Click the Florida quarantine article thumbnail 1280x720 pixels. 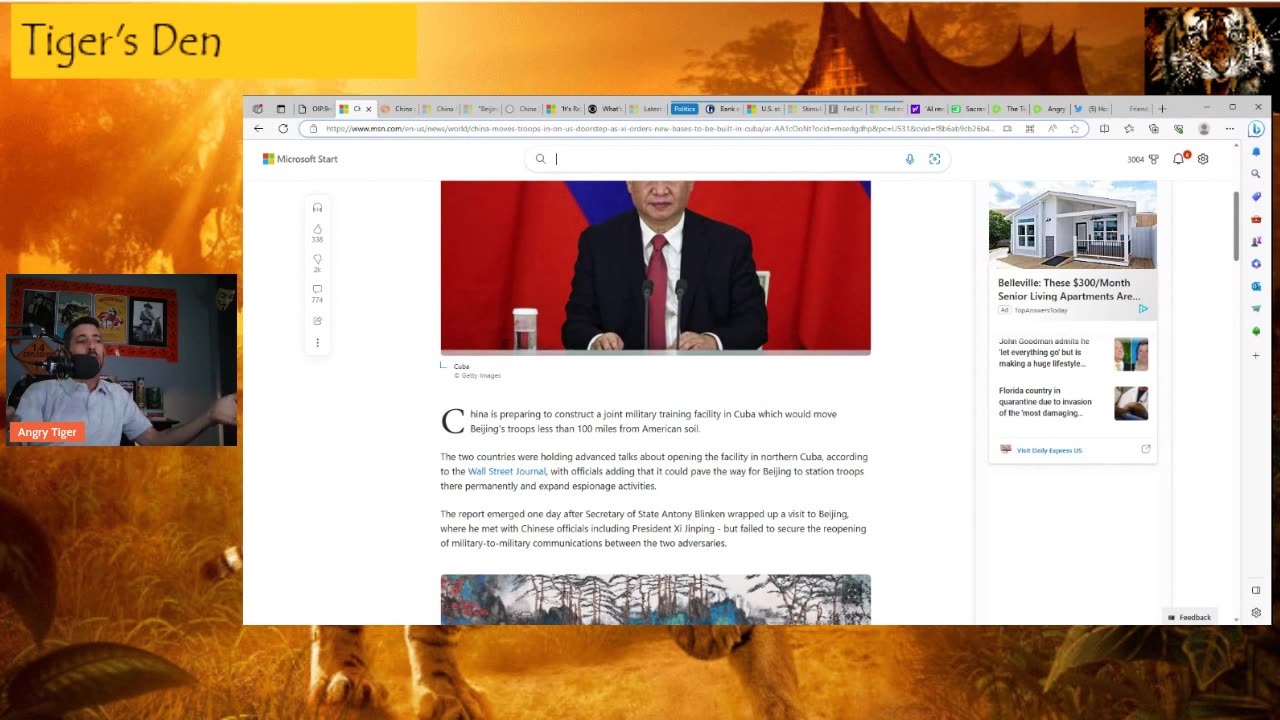(x=1131, y=403)
